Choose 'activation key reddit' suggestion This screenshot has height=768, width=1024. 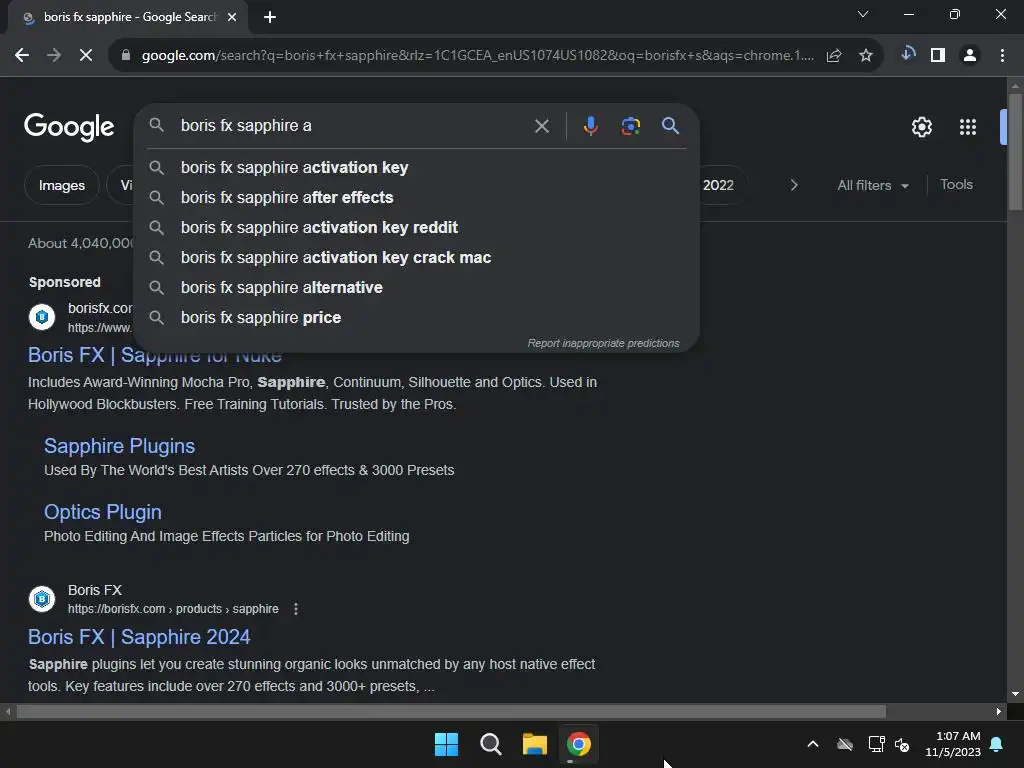[x=416, y=228]
